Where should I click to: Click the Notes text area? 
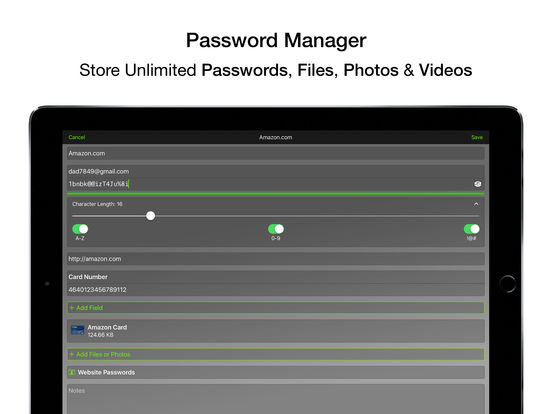click(276, 399)
